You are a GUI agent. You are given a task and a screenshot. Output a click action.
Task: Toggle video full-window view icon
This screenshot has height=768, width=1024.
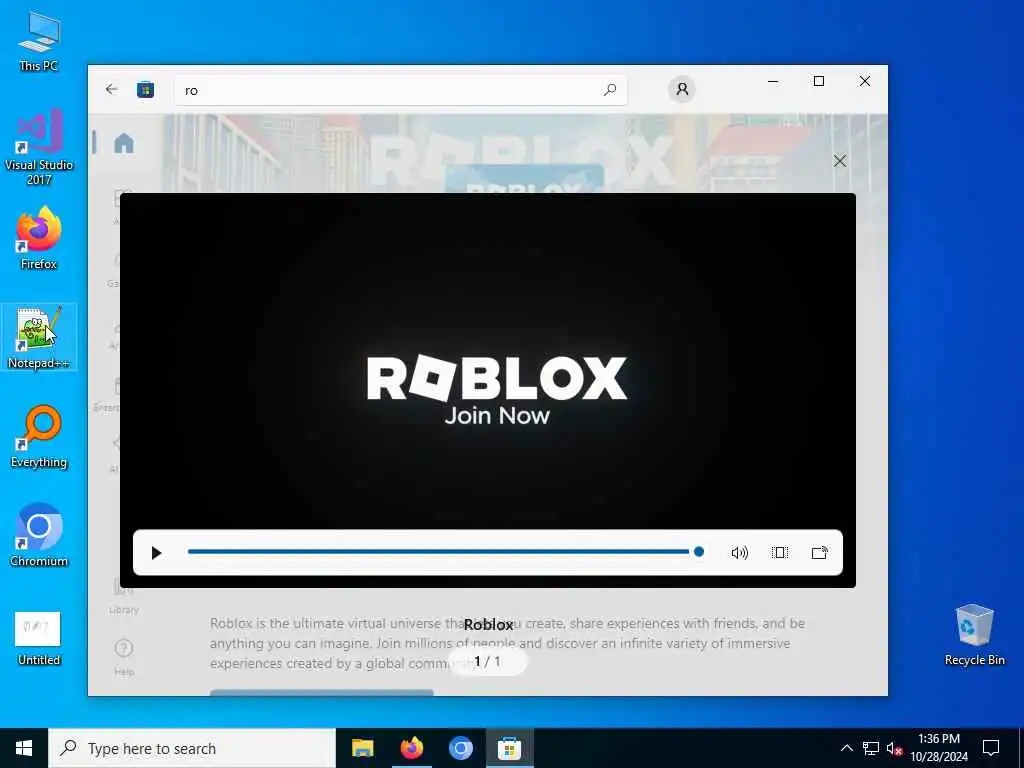tap(780, 552)
